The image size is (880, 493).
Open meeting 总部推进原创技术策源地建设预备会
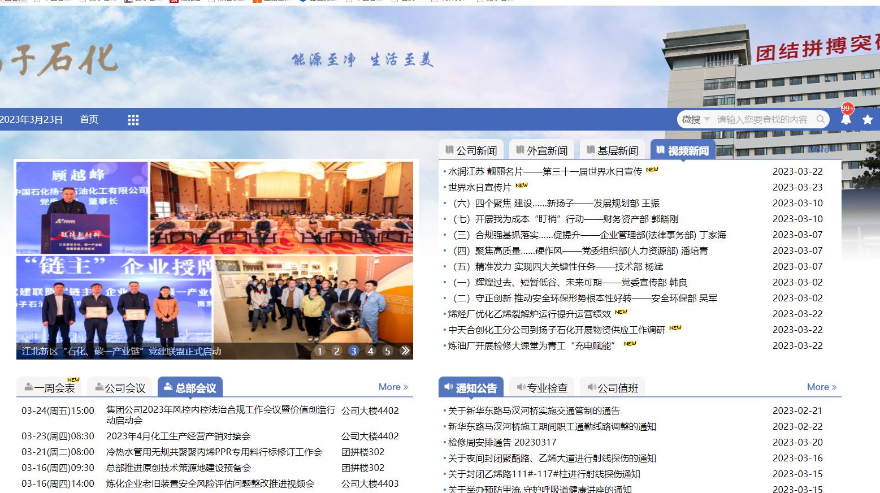coord(178,467)
